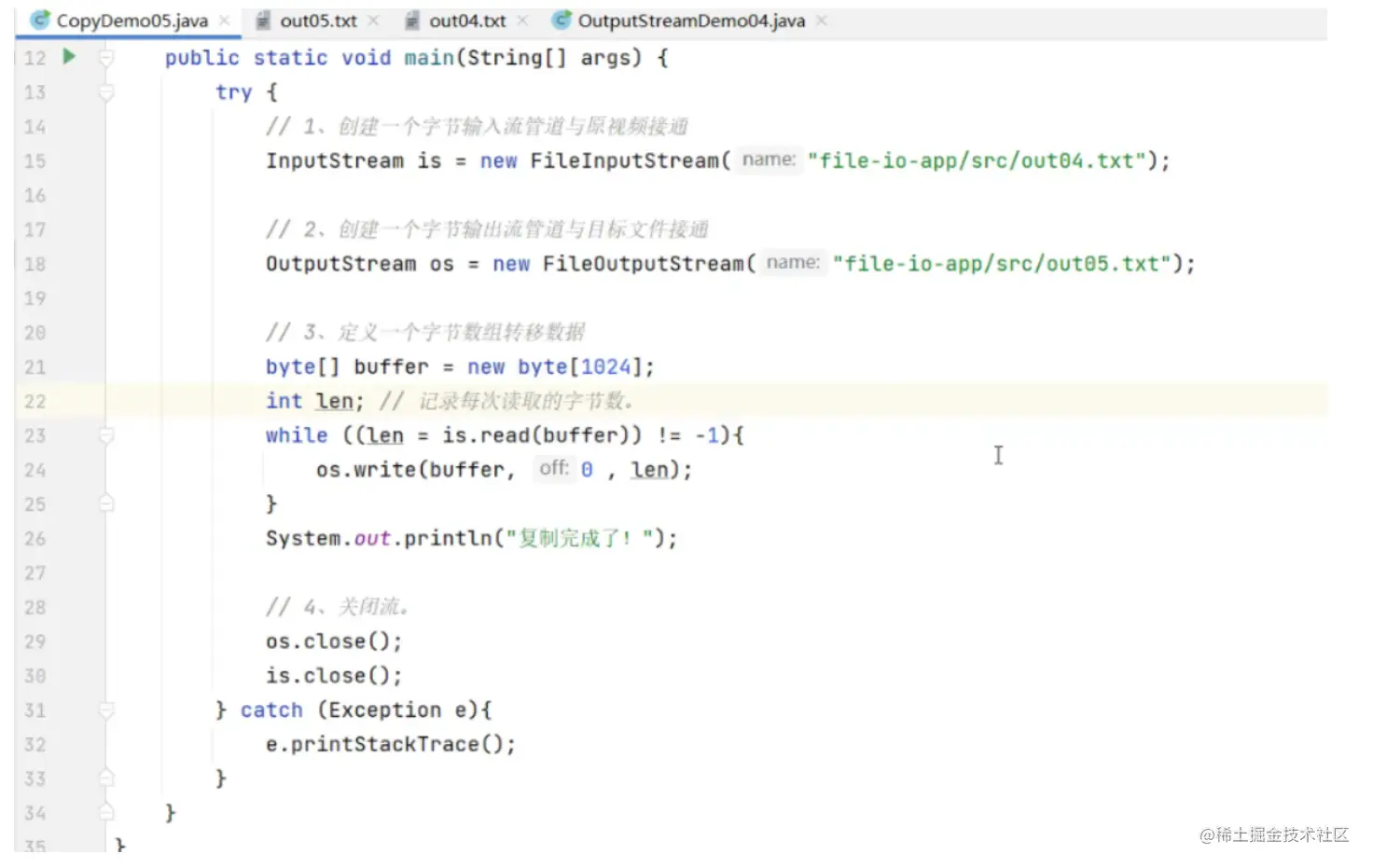The height and width of the screenshot is (868, 1373).
Task: Click the comment on line 17 starting with "// 2"
Action: pyautogui.click(x=487, y=229)
